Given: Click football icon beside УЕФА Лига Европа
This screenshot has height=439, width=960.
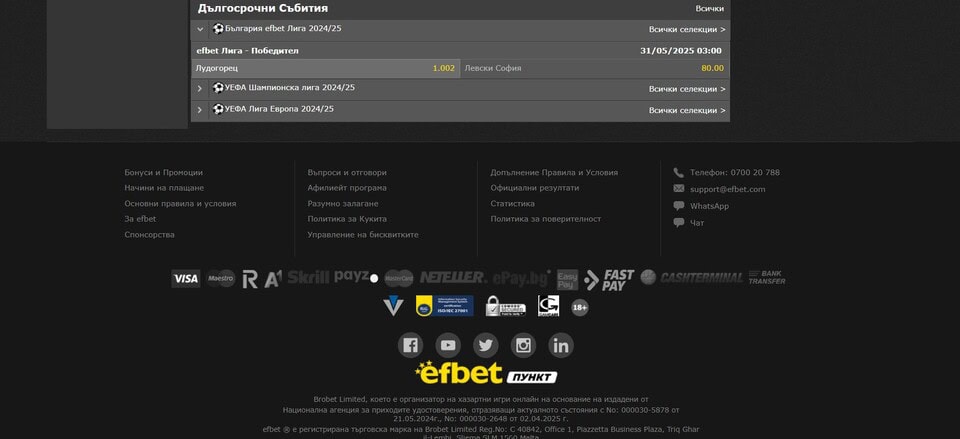Looking at the screenshot, I should pos(218,110).
